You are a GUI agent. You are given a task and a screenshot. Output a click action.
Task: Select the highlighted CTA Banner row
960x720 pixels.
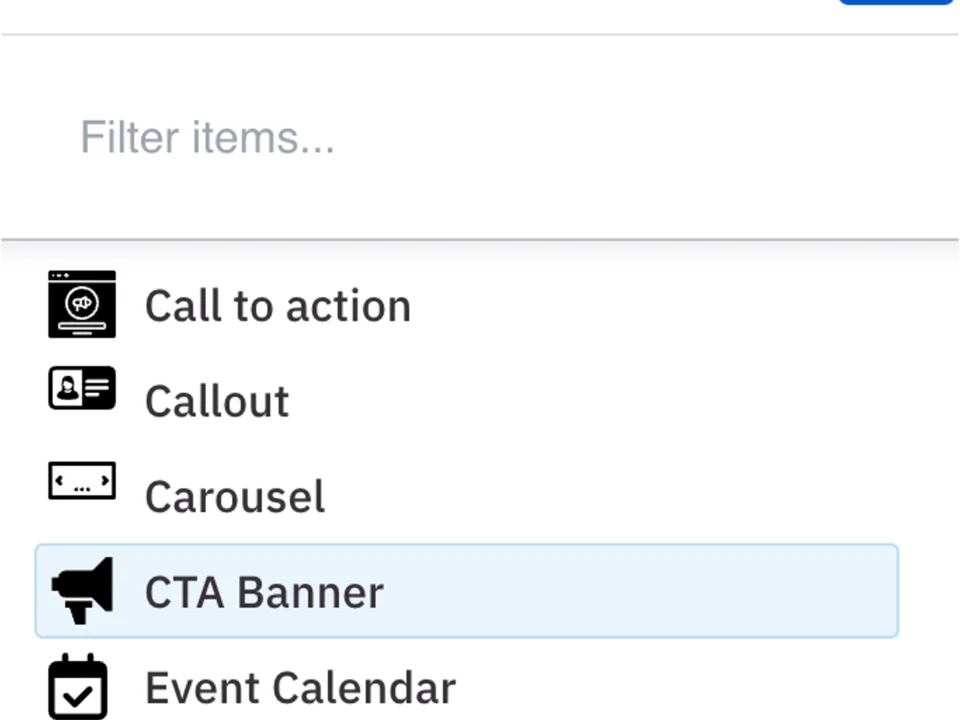coord(466,591)
